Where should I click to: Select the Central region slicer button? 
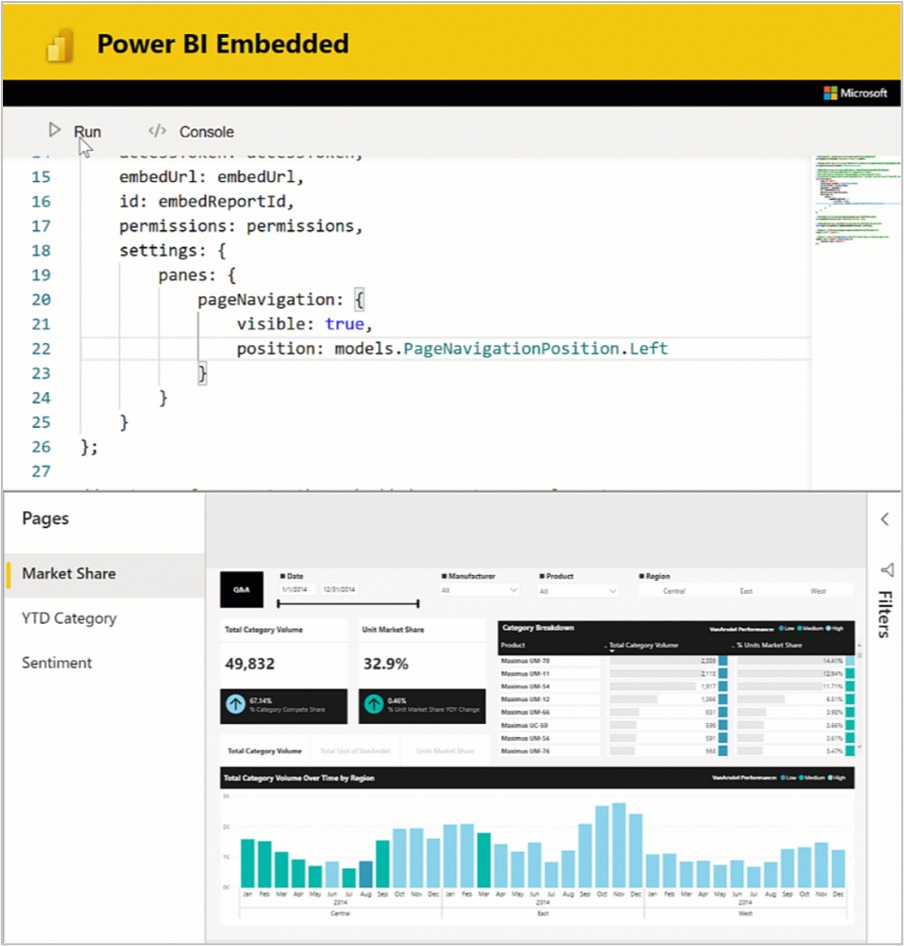pyautogui.click(x=674, y=591)
